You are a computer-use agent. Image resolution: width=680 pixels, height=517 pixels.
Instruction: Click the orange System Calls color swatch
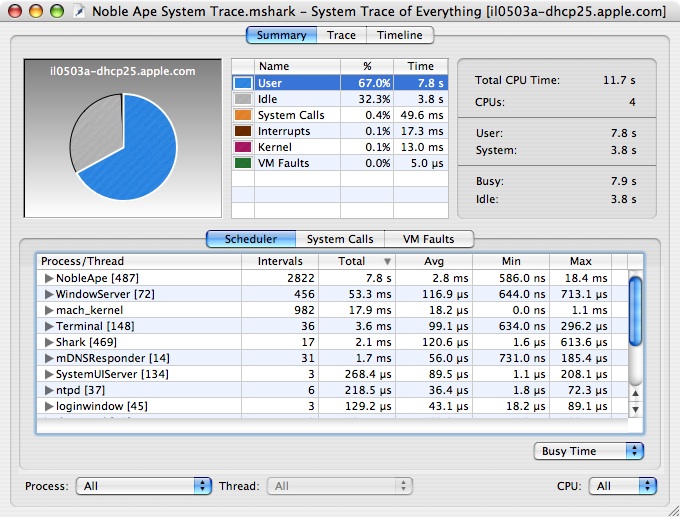pyautogui.click(x=243, y=116)
